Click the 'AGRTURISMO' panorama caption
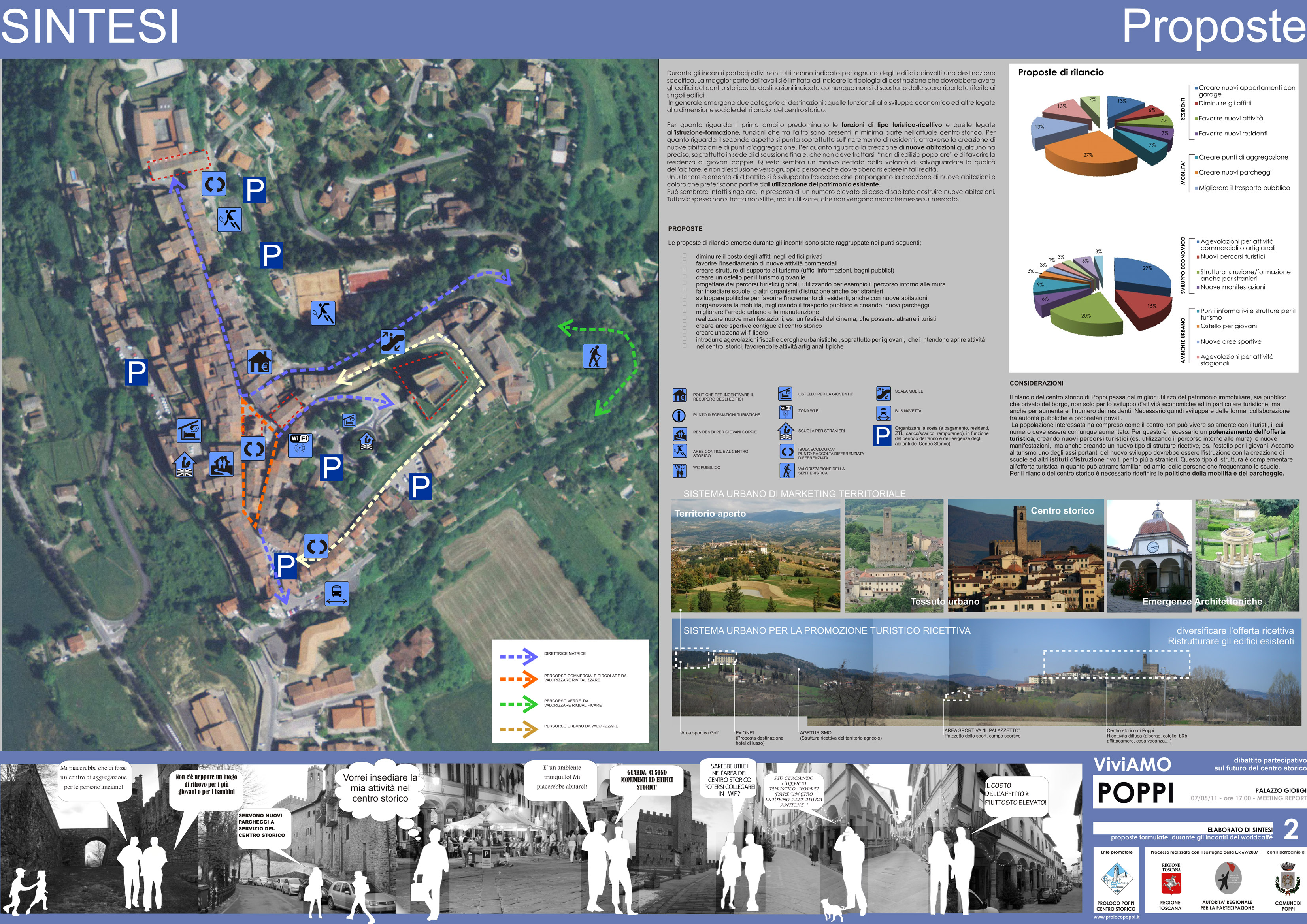Viewport: 1307px width, 924px height. pyautogui.click(x=815, y=733)
